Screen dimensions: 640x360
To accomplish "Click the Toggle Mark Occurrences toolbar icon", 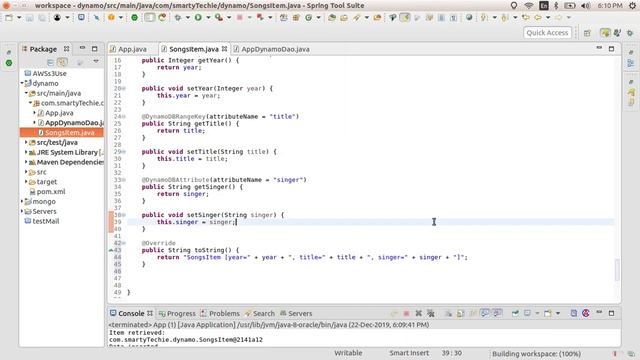I will pos(405,18).
